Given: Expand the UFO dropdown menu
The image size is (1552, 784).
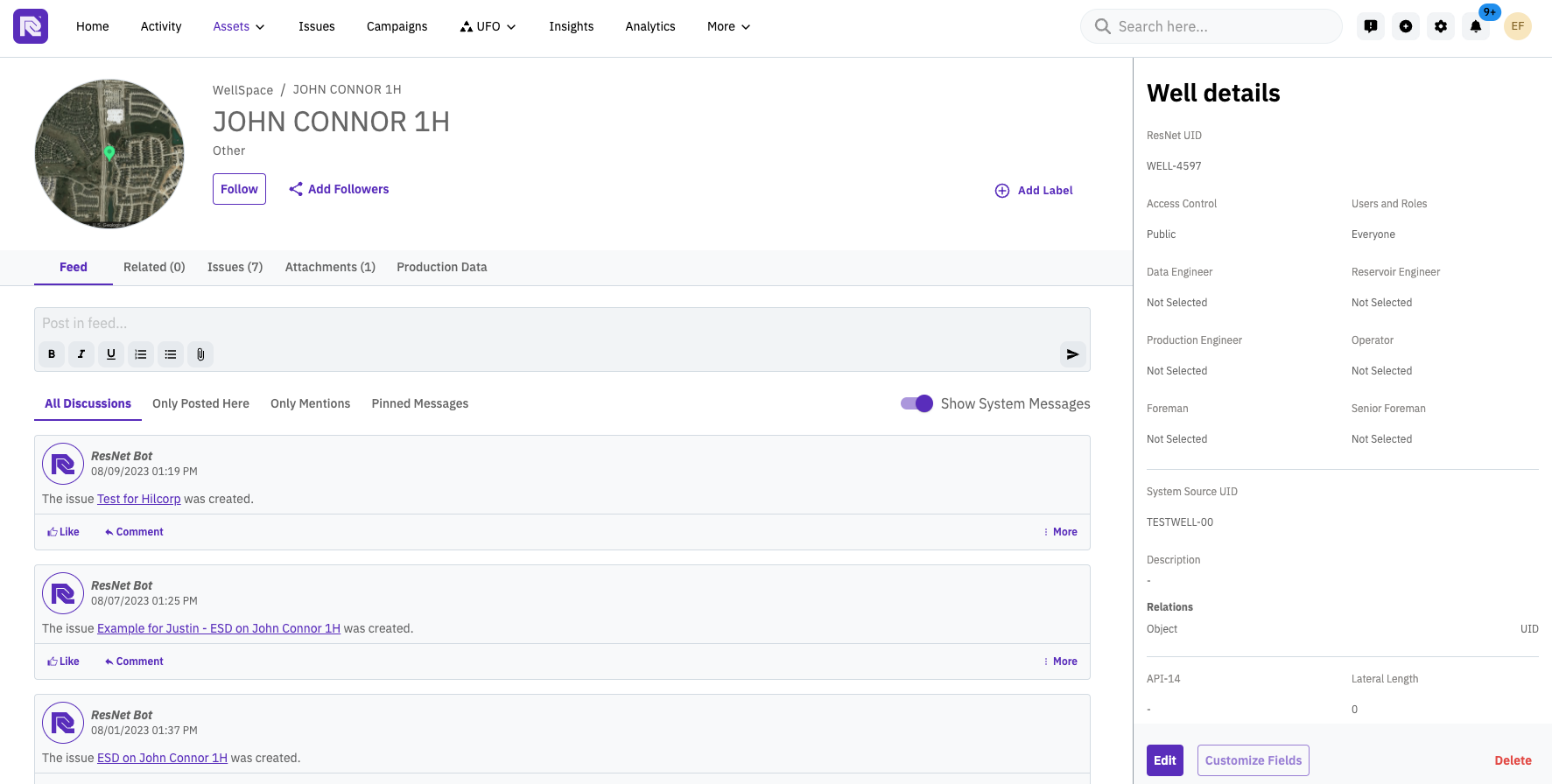Looking at the screenshot, I should click(x=488, y=26).
